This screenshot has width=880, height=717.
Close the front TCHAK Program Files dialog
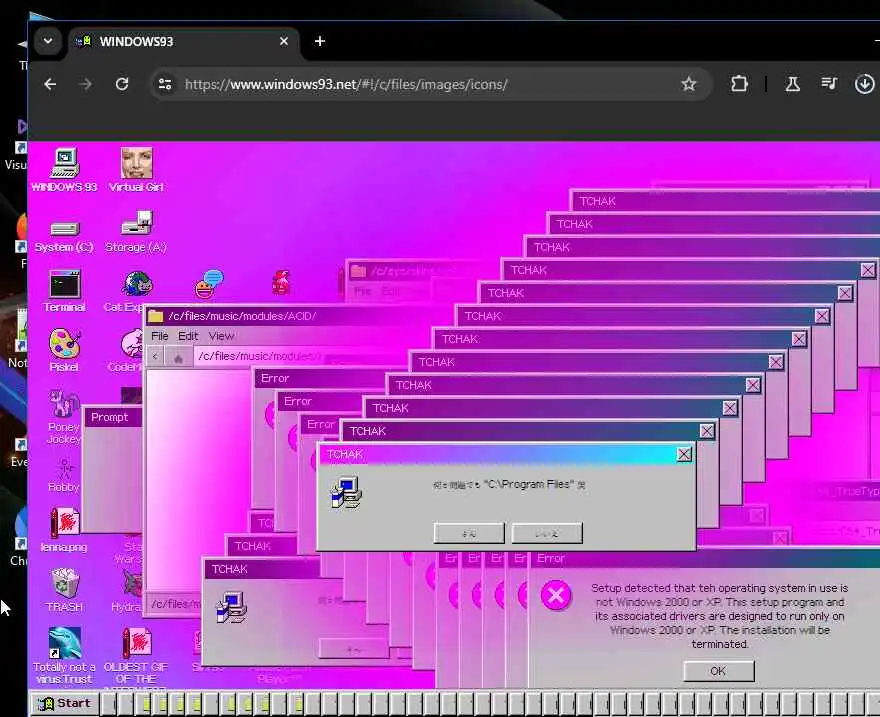point(684,454)
